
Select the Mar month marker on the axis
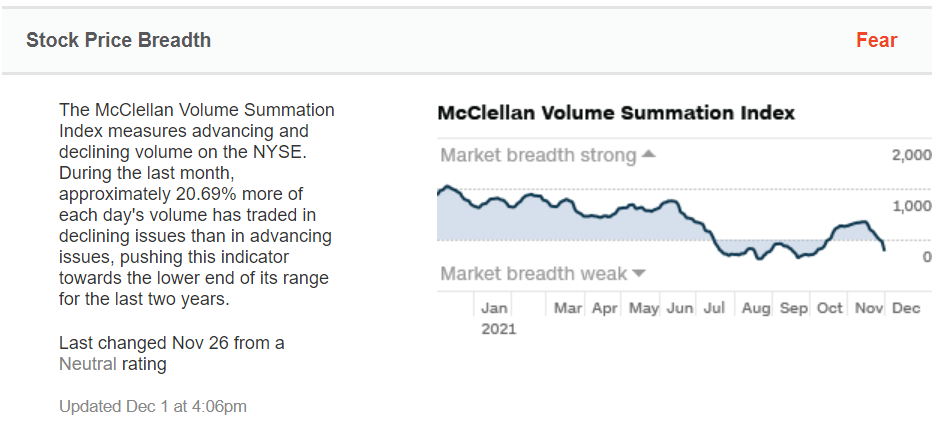click(x=568, y=308)
